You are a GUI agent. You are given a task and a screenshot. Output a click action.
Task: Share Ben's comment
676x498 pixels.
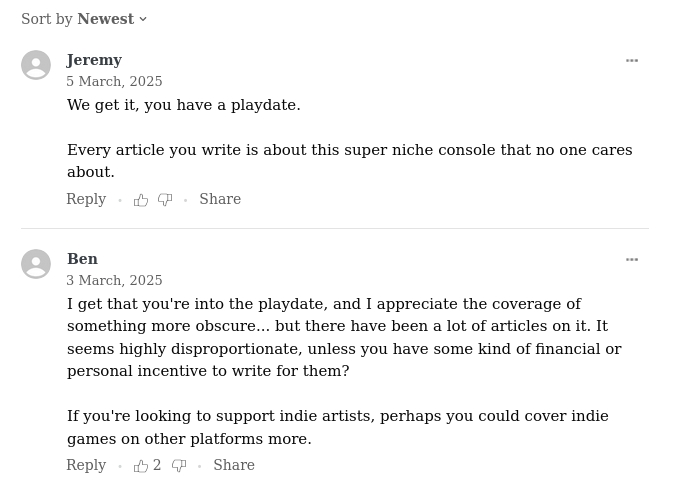click(x=234, y=466)
